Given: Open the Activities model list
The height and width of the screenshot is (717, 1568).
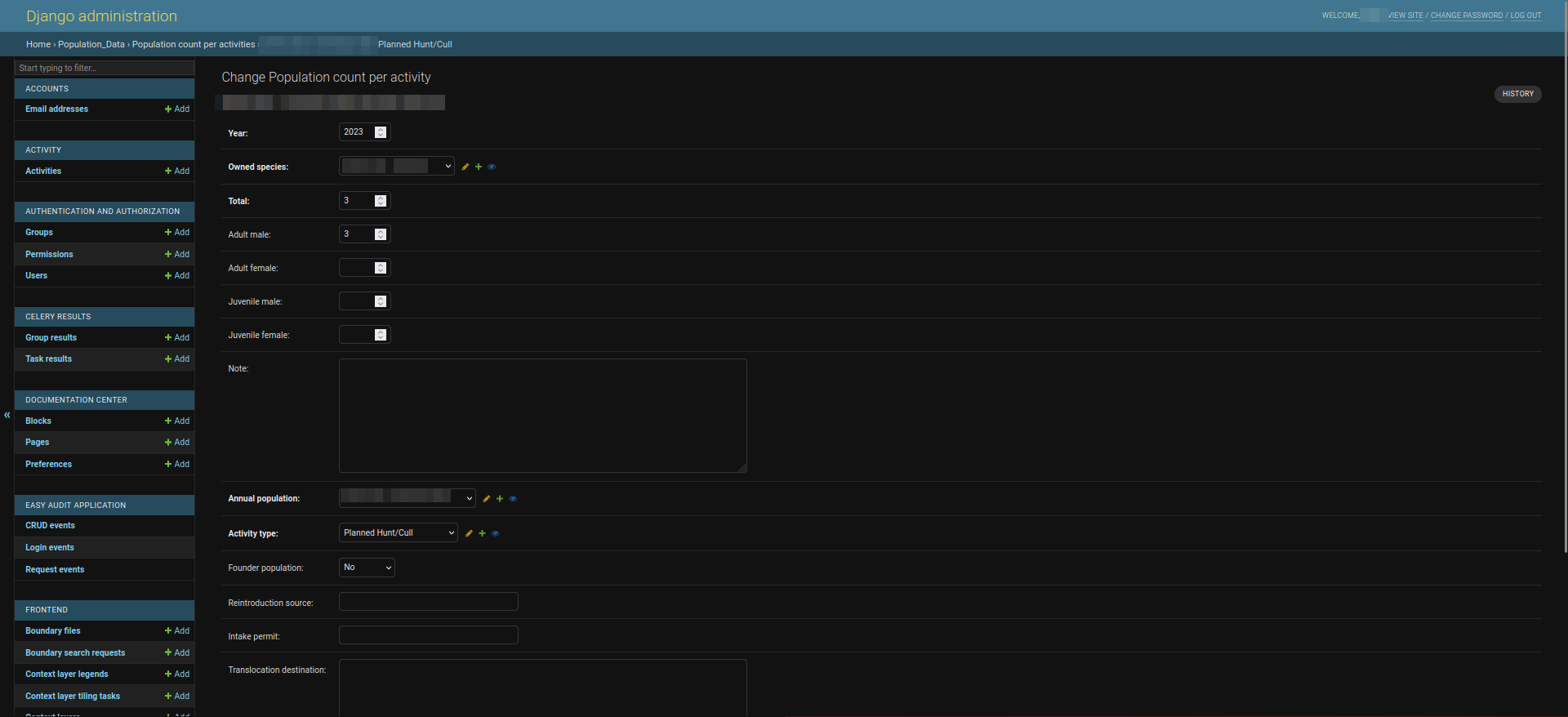Looking at the screenshot, I should 43,171.
